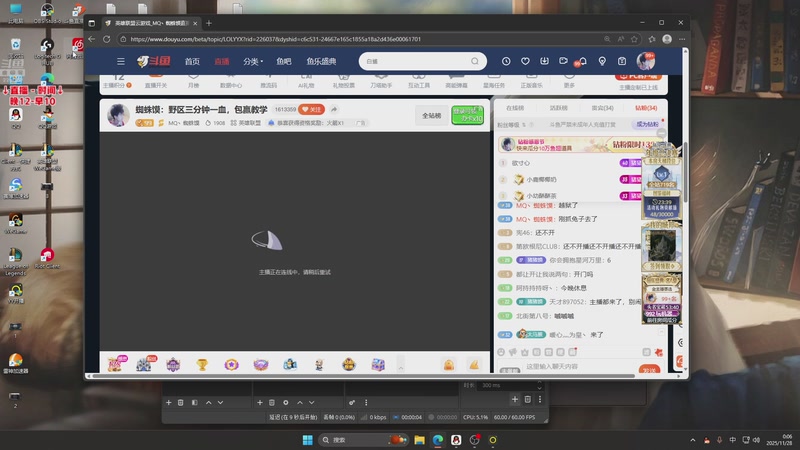This screenshot has width=800, height=450.
Task: Switch to the 活跃榜 ranking tab
Action: [559, 108]
